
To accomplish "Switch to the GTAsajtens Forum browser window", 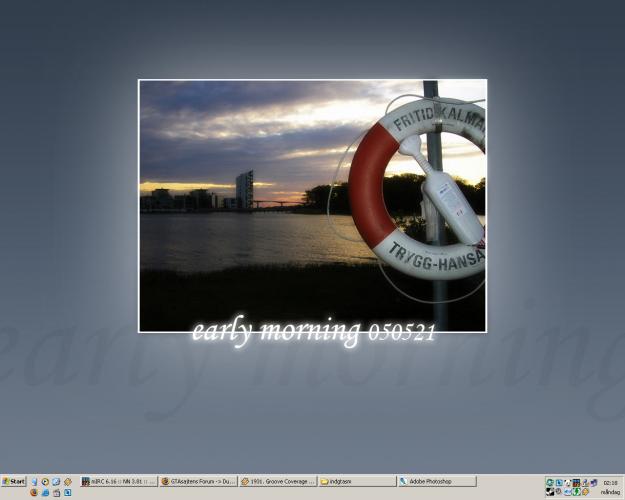I will pos(197,481).
